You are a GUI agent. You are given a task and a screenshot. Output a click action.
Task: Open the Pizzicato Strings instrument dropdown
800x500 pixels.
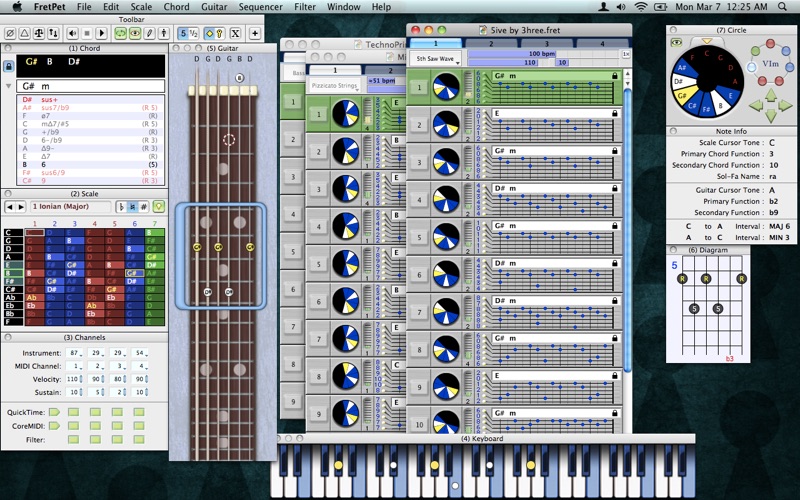(x=335, y=86)
